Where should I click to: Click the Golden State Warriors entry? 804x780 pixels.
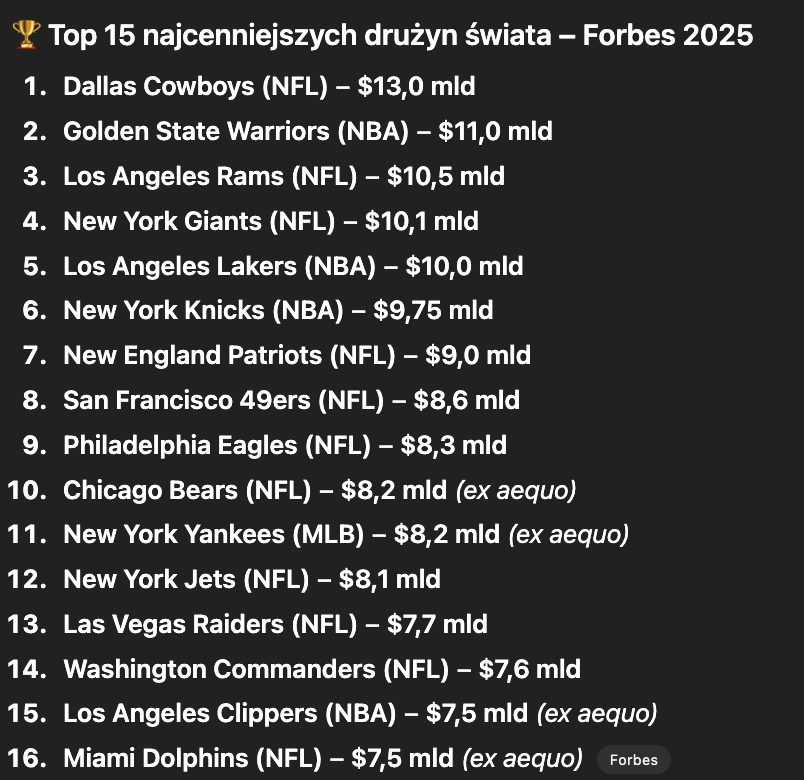(x=307, y=131)
